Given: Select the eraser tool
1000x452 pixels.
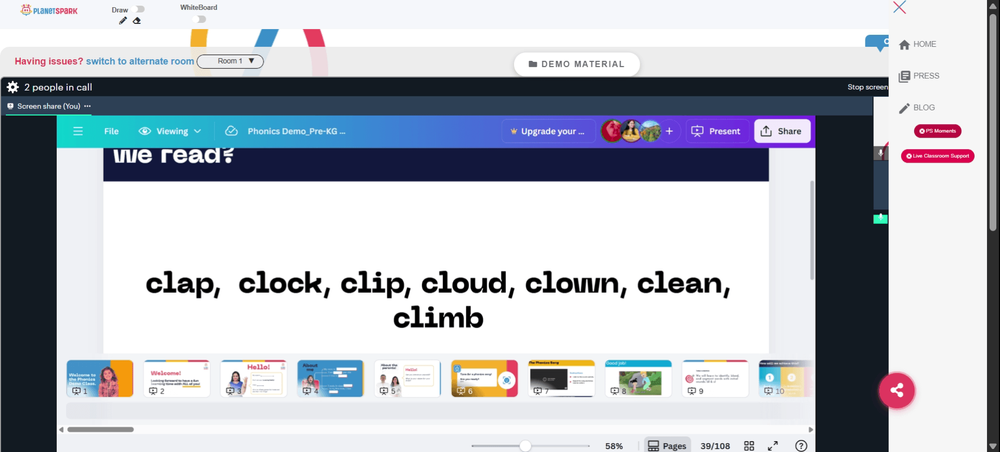Looking at the screenshot, I should pos(136,20).
